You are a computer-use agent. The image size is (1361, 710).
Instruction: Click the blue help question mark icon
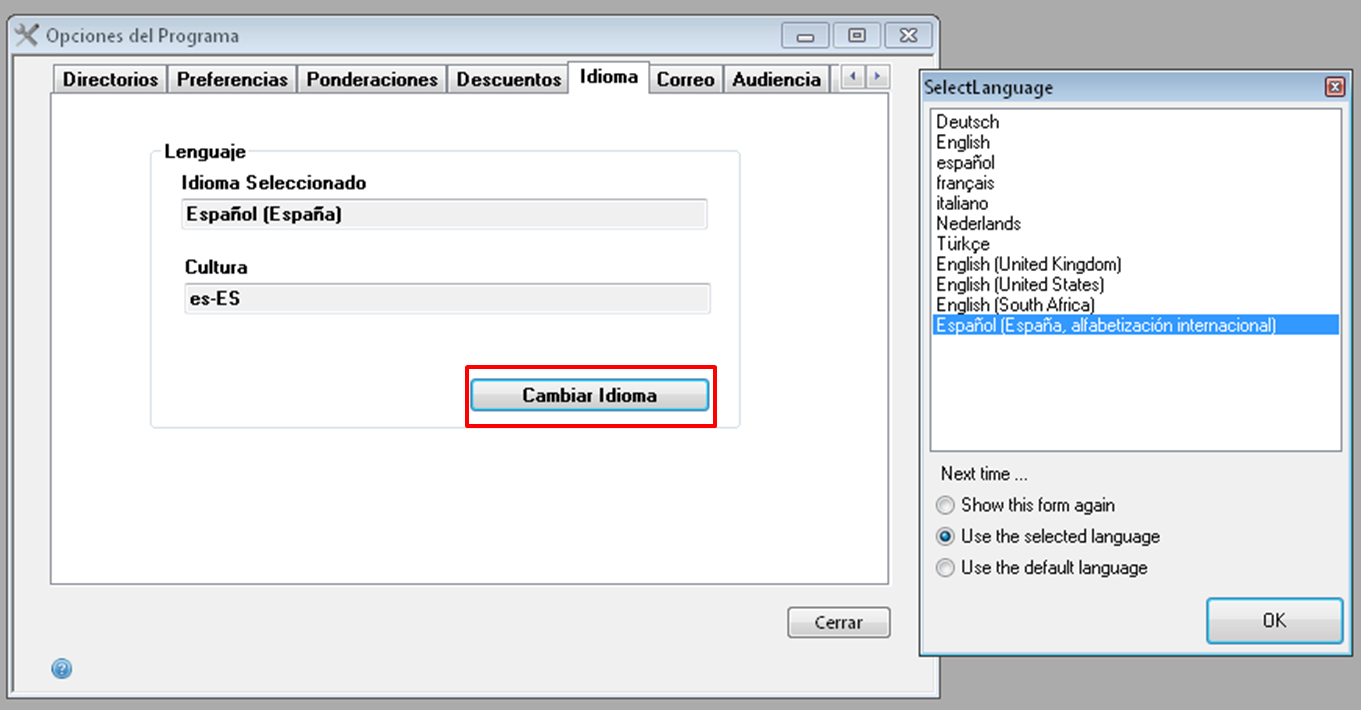click(61, 669)
